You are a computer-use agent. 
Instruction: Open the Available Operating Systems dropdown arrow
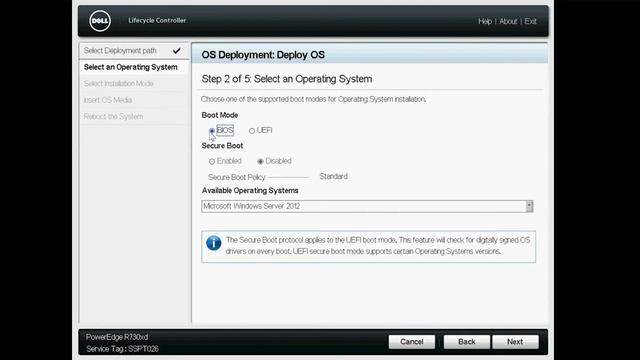coord(529,206)
